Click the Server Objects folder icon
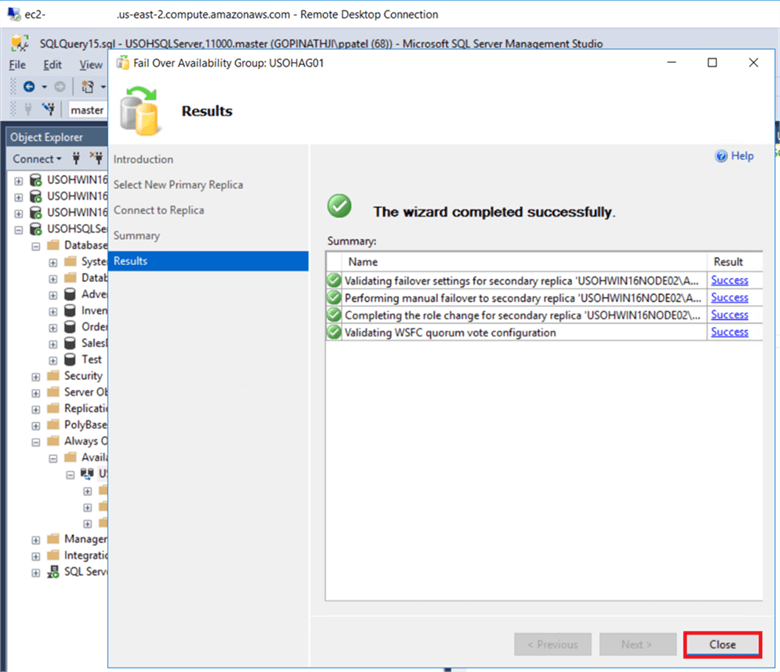Screen dimensions: 780x672 [x=53, y=392]
